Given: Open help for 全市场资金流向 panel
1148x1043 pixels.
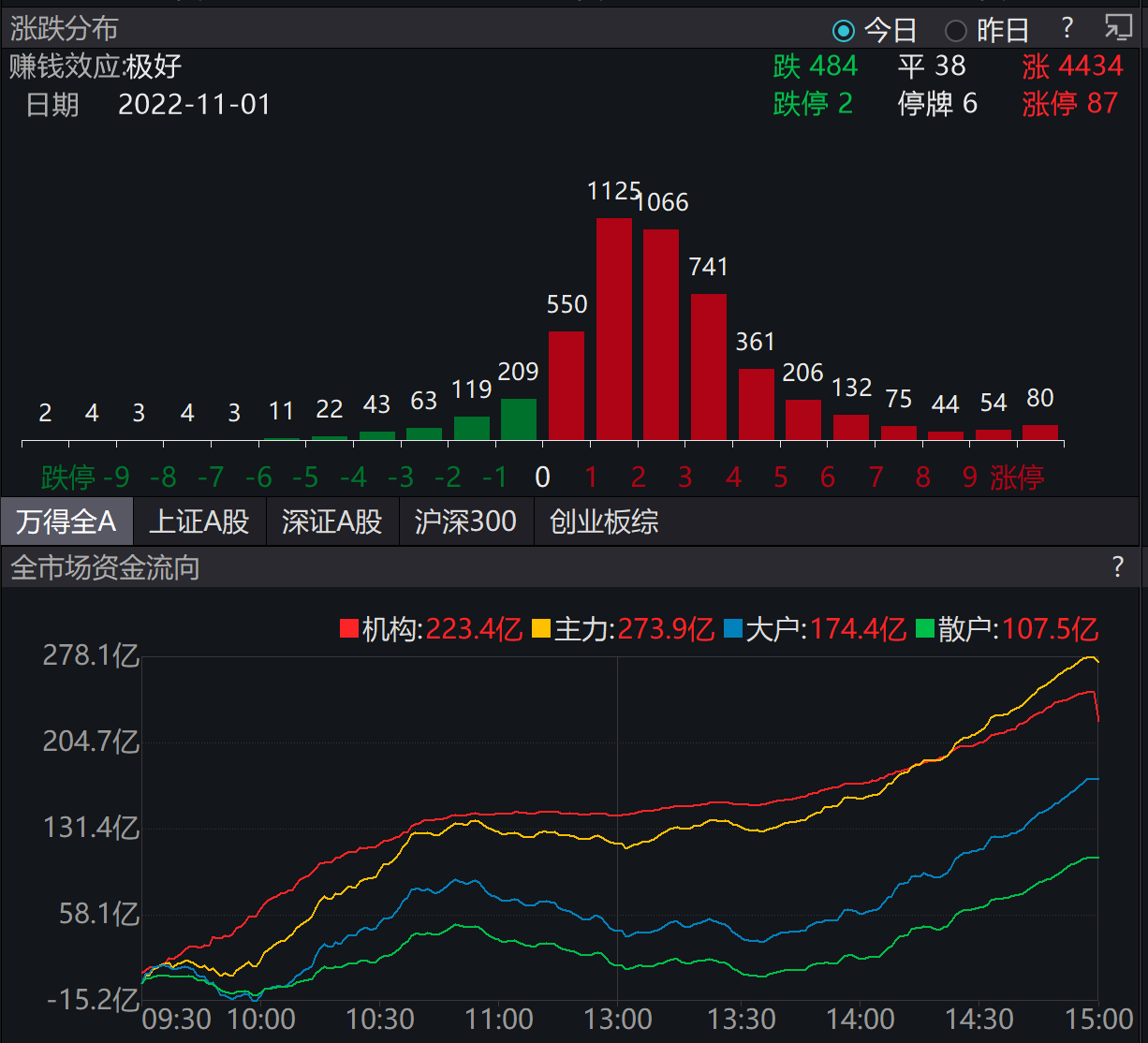Looking at the screenshot, I should 1117,566.
